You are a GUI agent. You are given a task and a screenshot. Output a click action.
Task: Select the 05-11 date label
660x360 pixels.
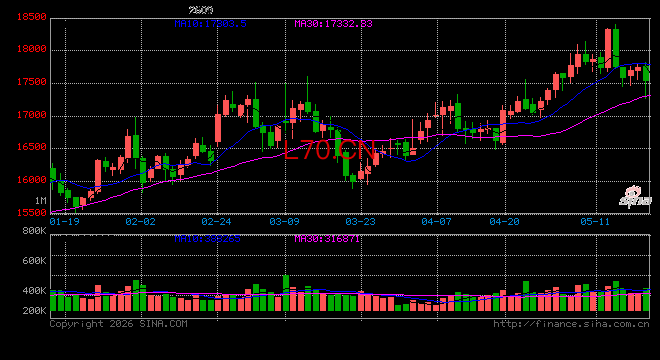pos(595,221)
